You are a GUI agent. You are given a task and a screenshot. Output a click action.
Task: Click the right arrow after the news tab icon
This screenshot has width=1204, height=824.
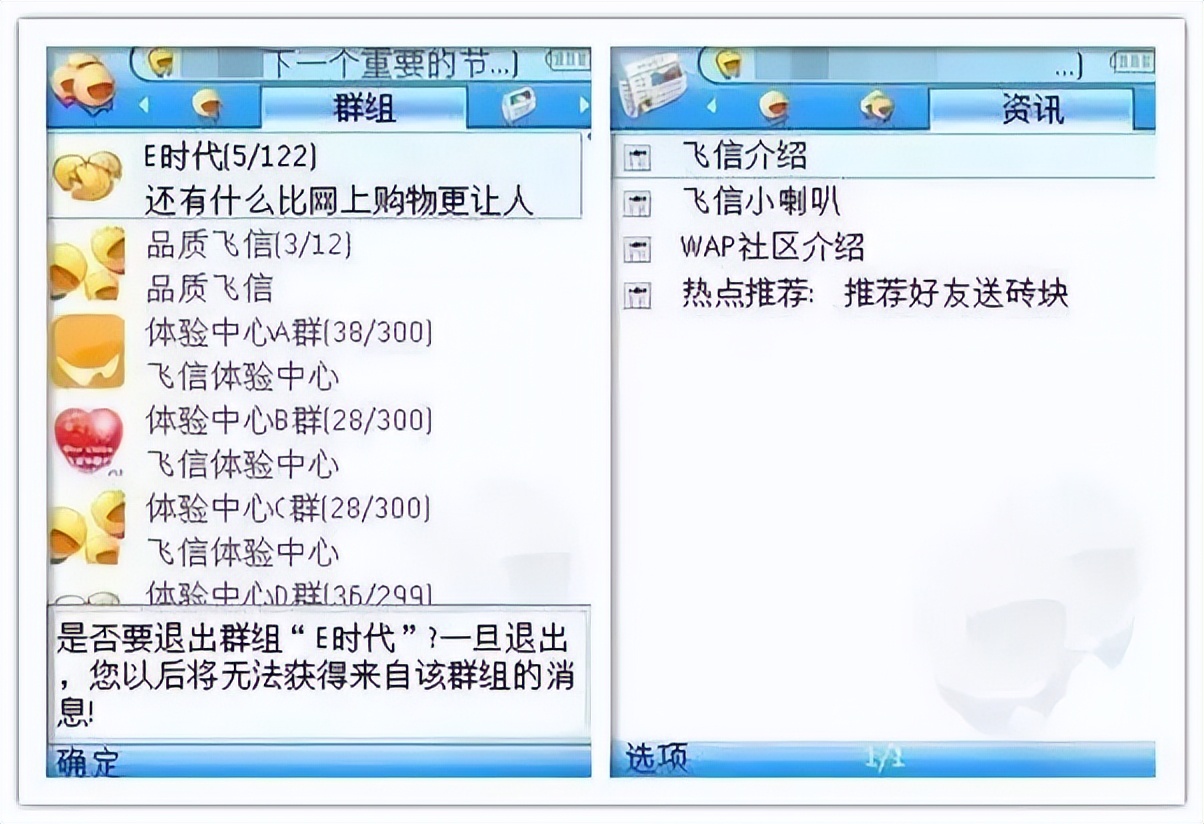pos(584,105)
